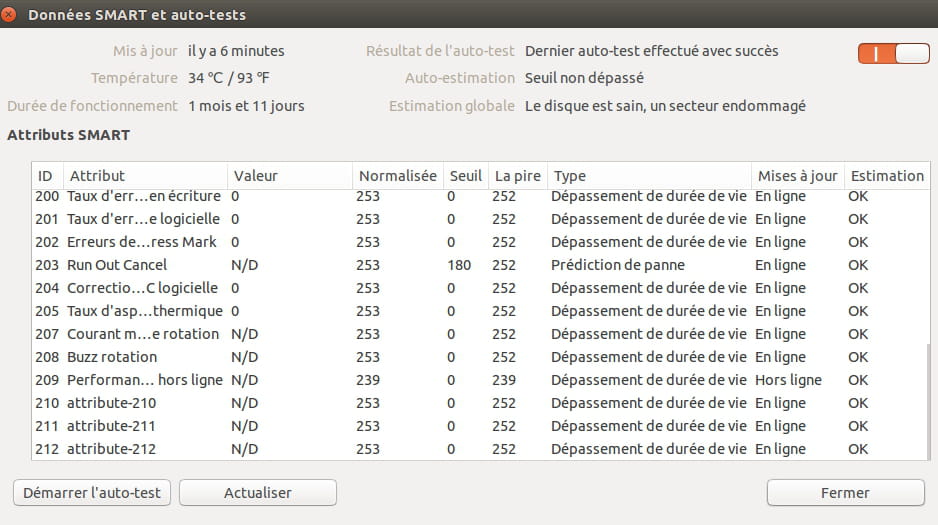Click the Actualiser button
Viewport: 938px width, 525px height.
pyautogui.click(x=258, y=493)
